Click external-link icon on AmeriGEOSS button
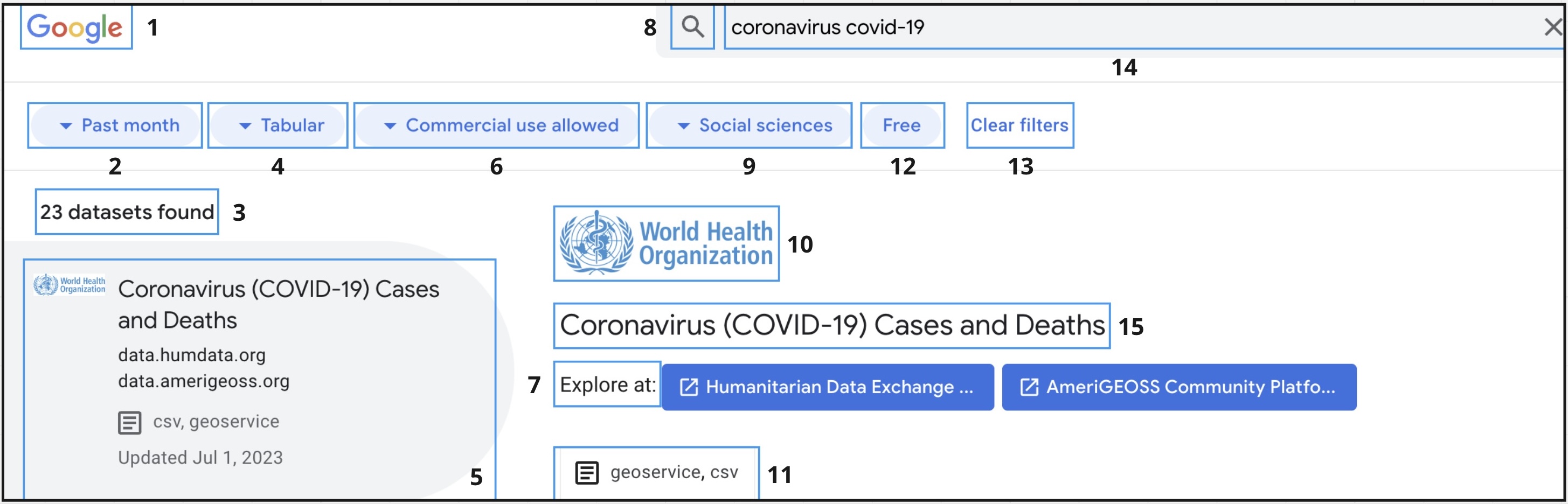This screenshot has height=504, width=1568. point(1029,387)
